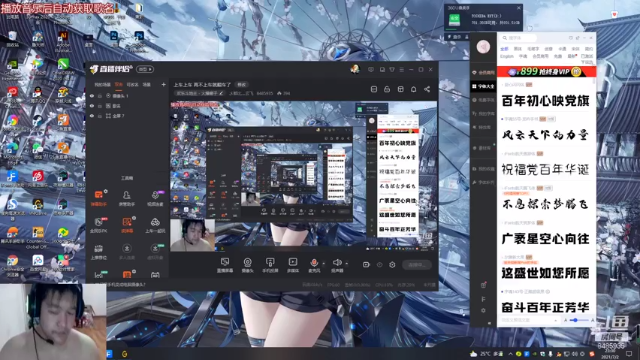Open the weather widget in the taskbar
The width and height of the screenshot is (640, 360).
487,354
